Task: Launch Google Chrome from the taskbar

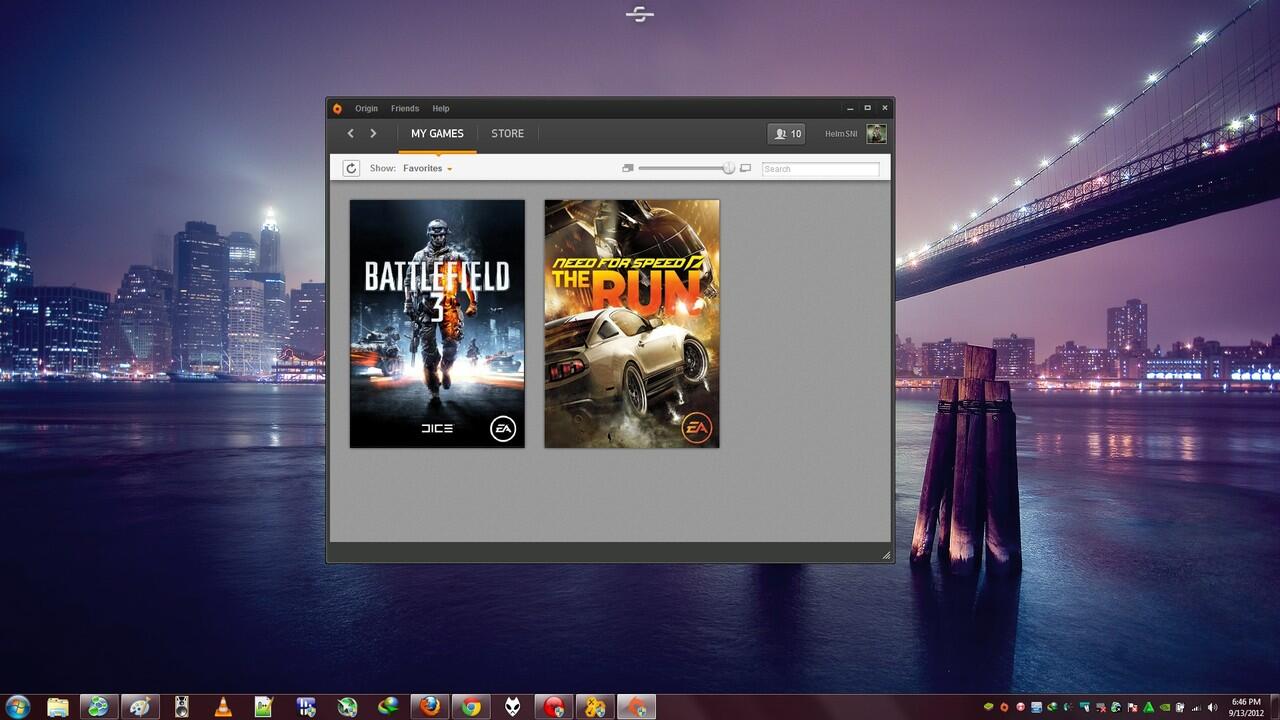Action: [471, 707]
